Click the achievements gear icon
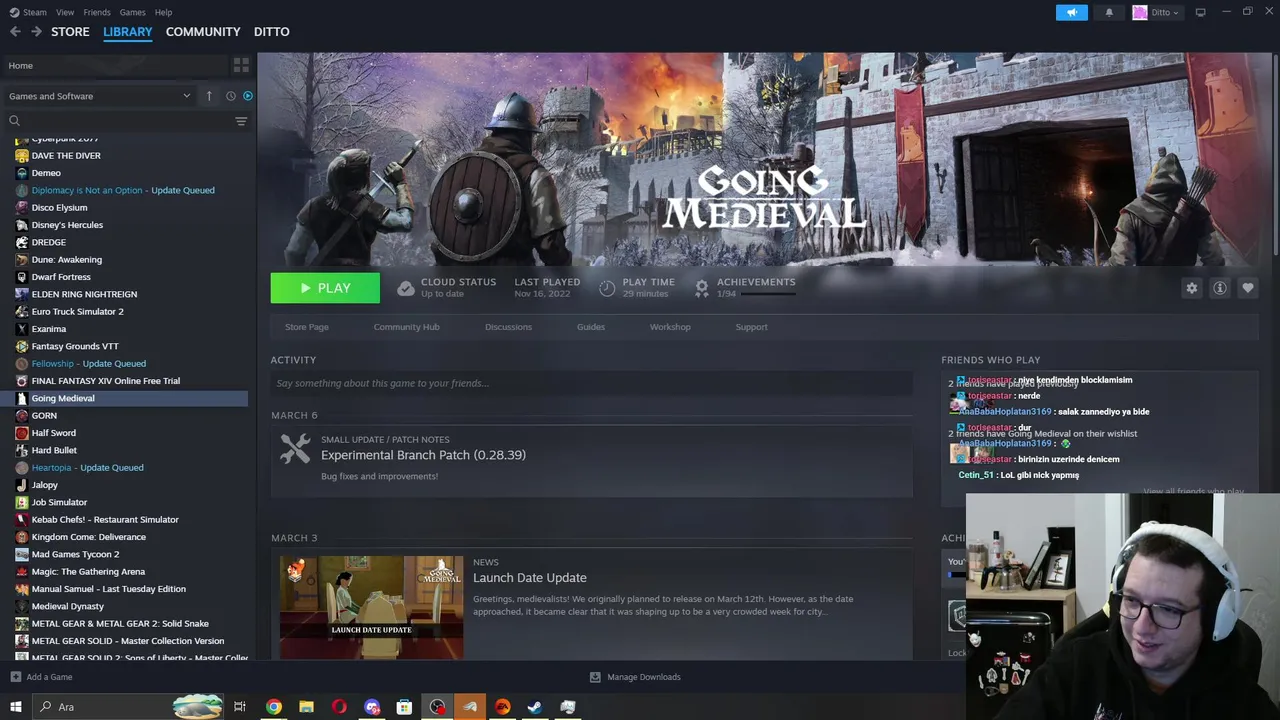The image size is (1280, 720). (x=702, y=288)
